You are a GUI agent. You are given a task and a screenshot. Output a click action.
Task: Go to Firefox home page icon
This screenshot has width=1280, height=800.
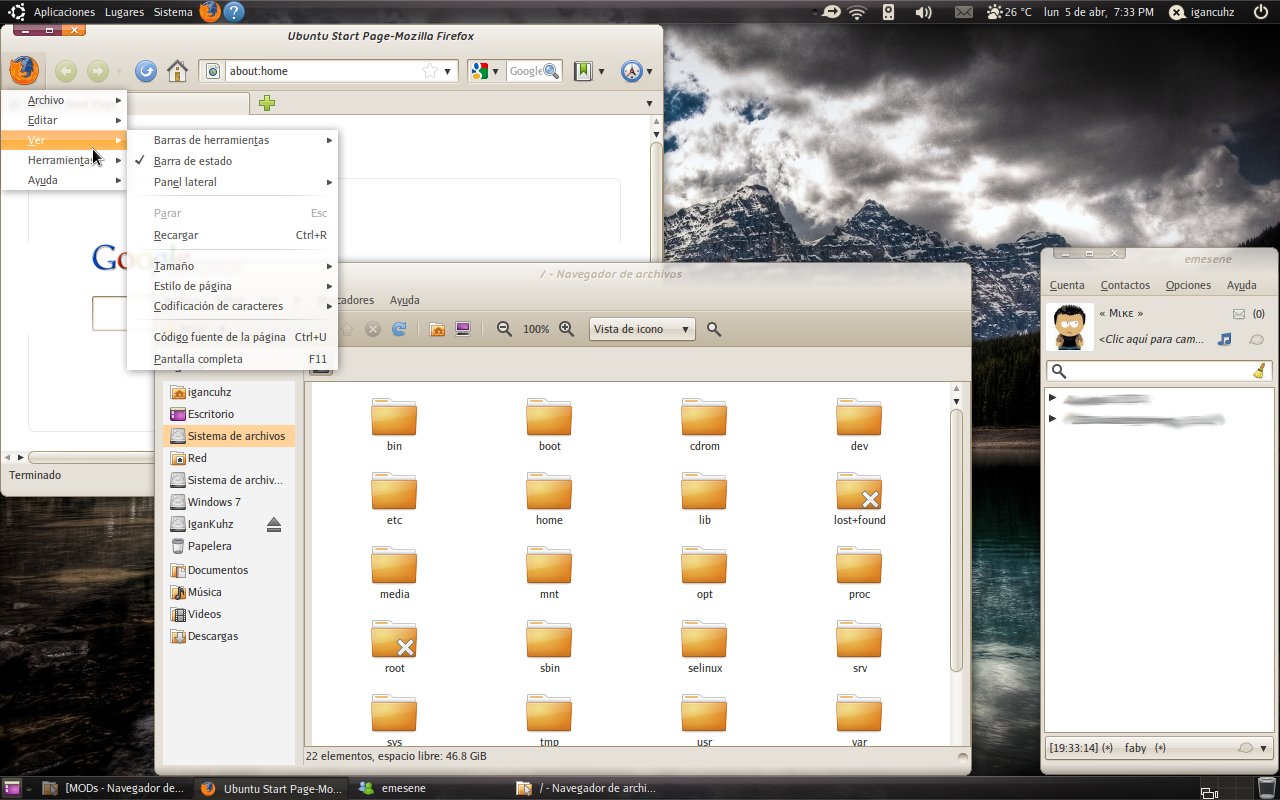tap(177, 71)
